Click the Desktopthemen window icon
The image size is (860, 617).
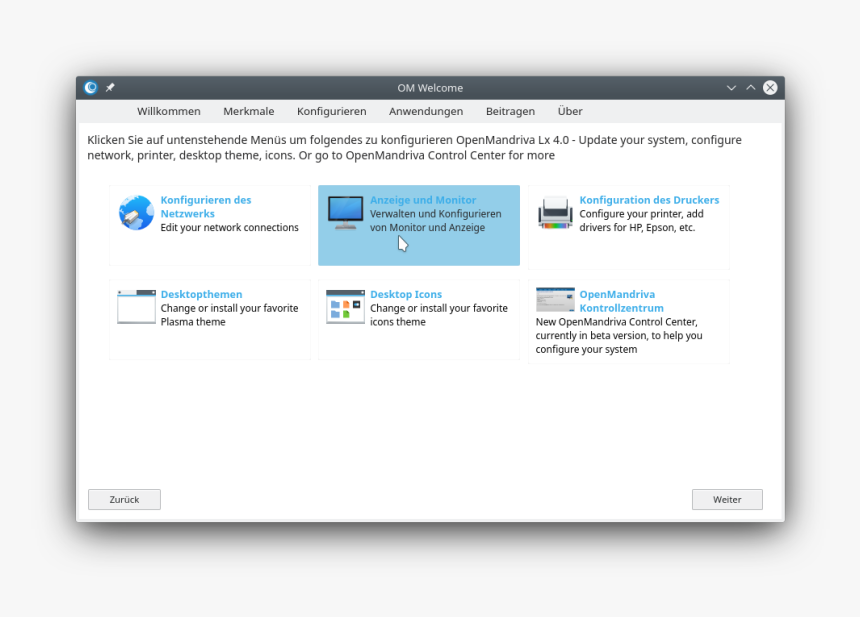pos(136,307)
